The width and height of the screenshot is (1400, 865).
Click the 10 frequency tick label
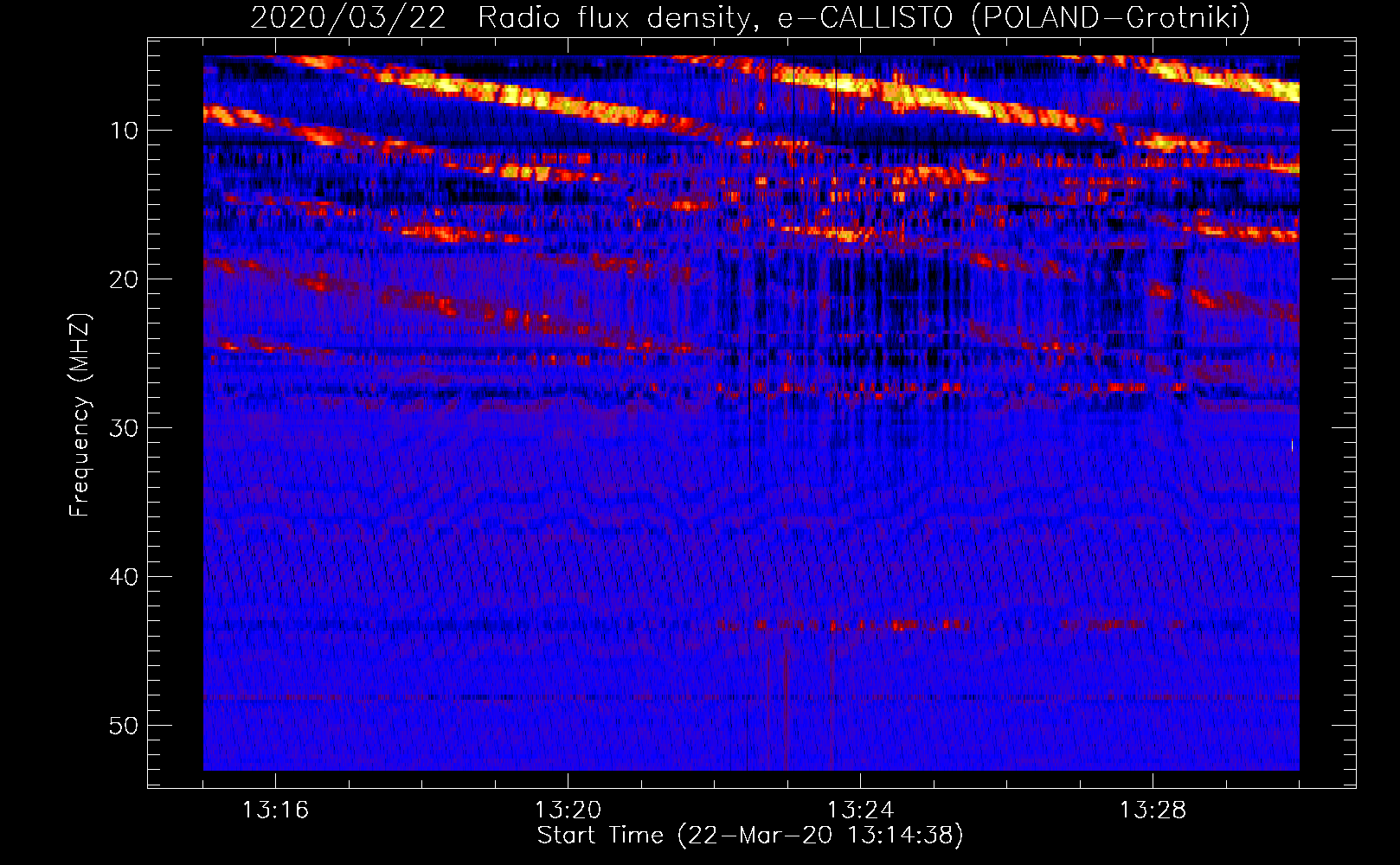click(x=124, y=131)
